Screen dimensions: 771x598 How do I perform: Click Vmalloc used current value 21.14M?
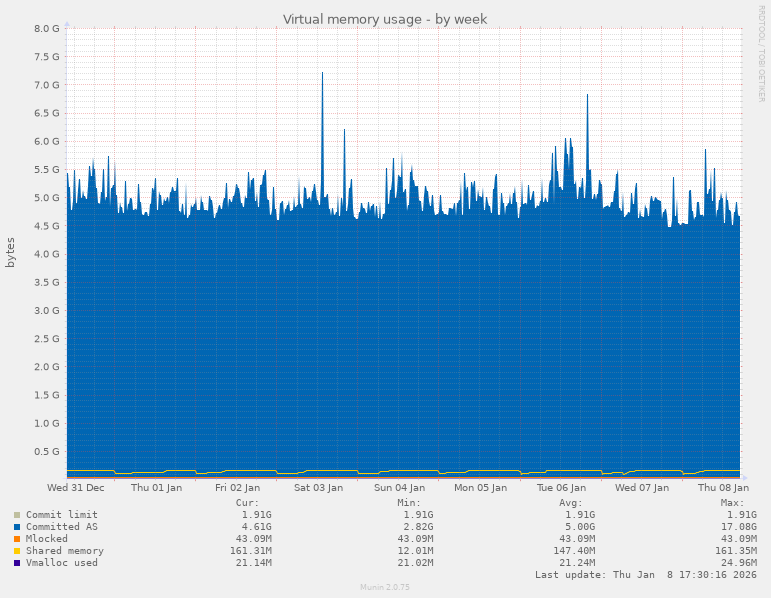[x=253, y=562]
